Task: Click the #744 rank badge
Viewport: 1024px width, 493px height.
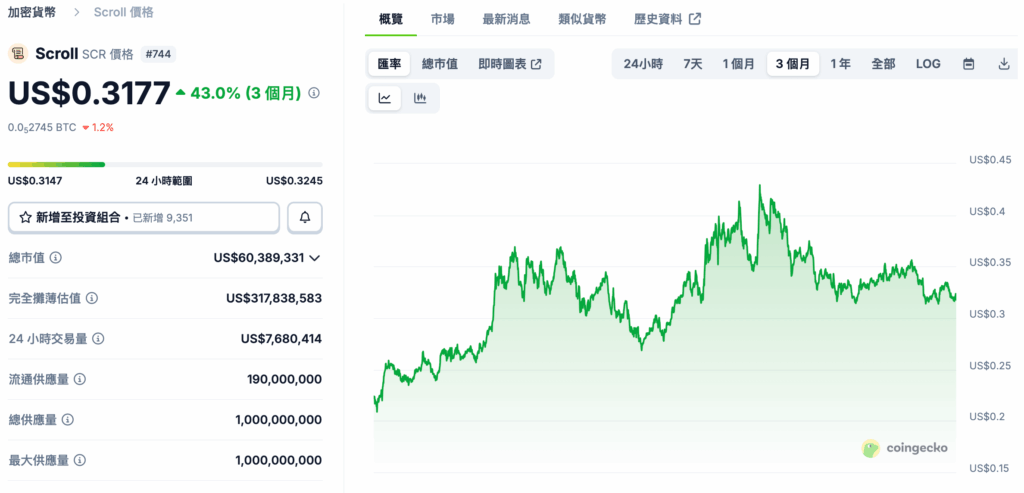Action: pyautogui.click(x=158, y=54)
